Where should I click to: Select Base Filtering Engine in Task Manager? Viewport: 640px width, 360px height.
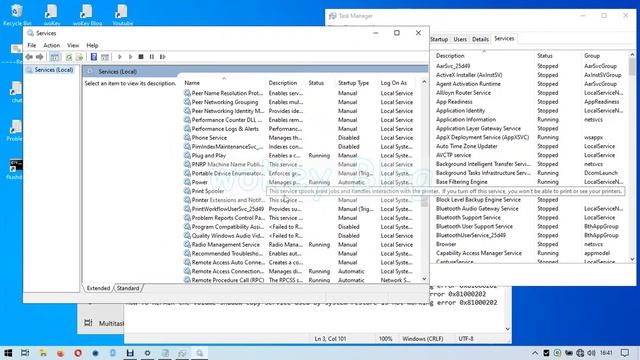click(531, 182)
